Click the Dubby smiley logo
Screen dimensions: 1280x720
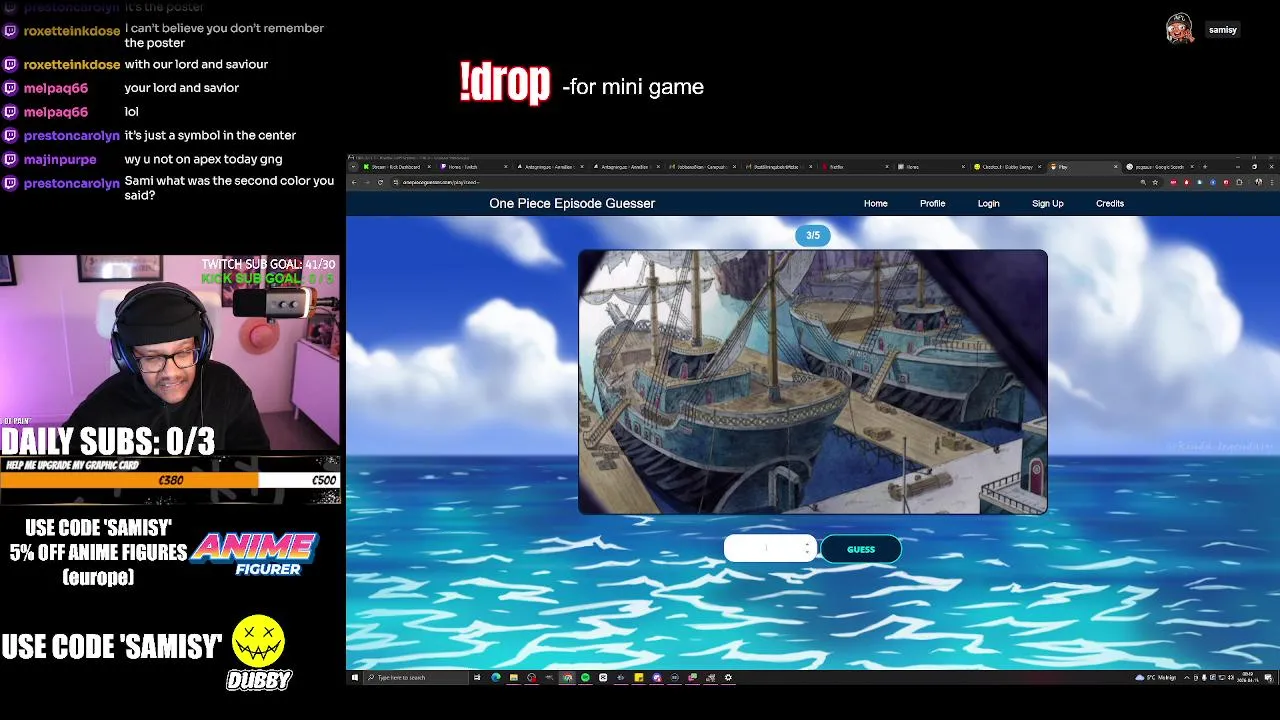tap(258, 641)
